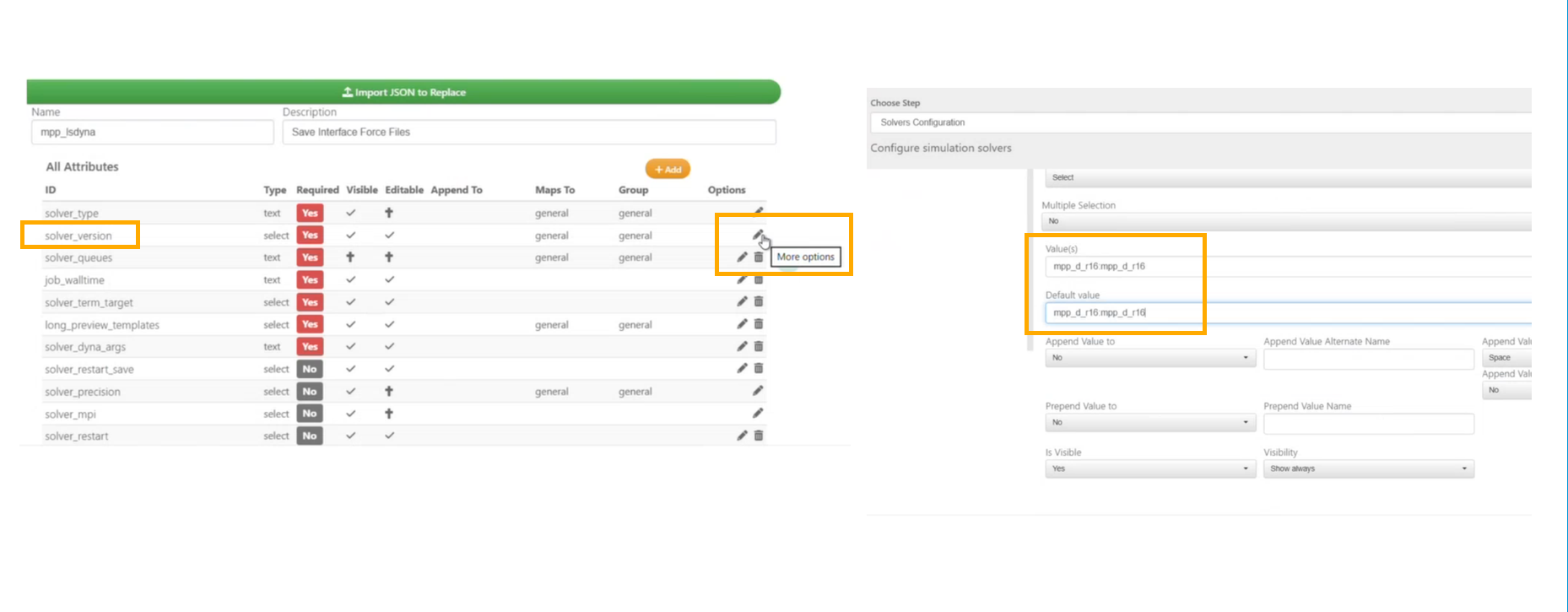The height and width of the screenshot is (612, 1568).
Task: Open the 'Append Value to' dropdown
Action: (1149, 358)
